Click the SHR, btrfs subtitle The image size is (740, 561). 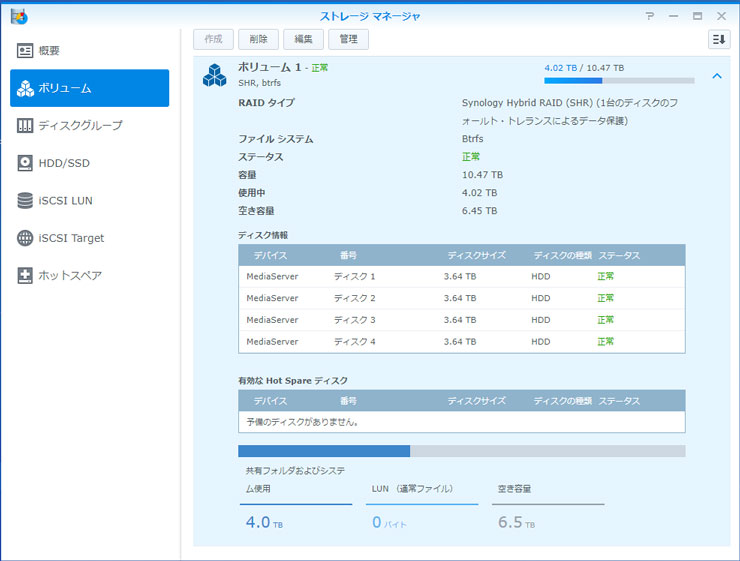[x=260, y=83]
